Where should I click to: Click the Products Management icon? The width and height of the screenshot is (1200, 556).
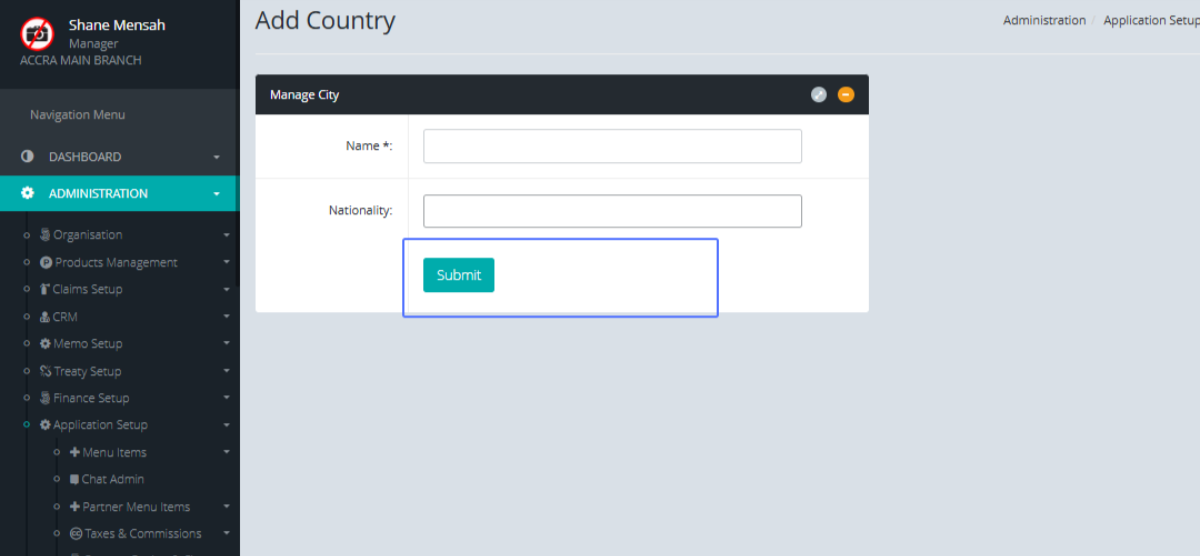pos(46,263)
